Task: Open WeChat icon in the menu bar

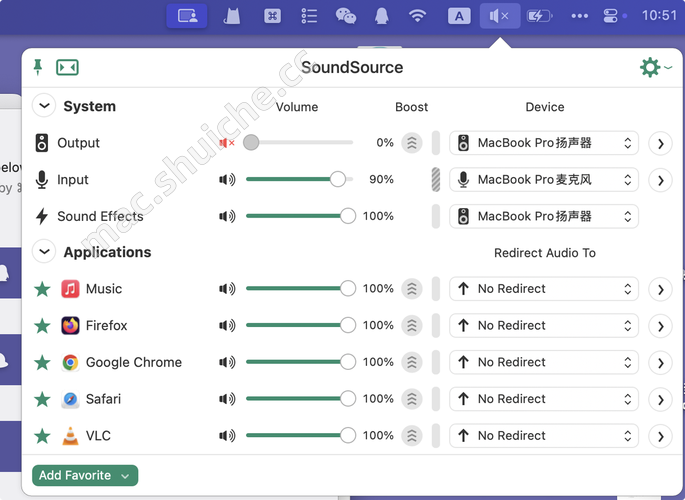Action: 345,16
